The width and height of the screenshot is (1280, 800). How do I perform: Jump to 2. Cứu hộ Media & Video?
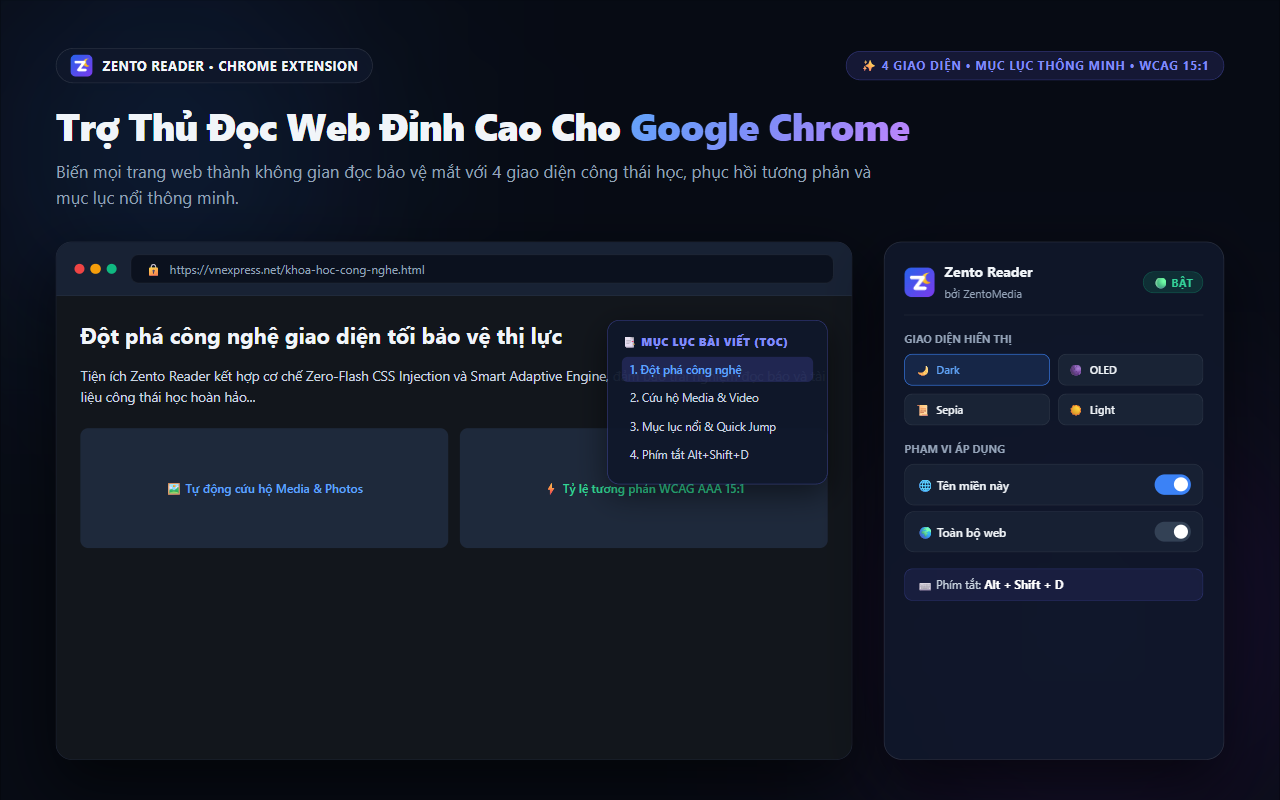(x=717, y=398)
